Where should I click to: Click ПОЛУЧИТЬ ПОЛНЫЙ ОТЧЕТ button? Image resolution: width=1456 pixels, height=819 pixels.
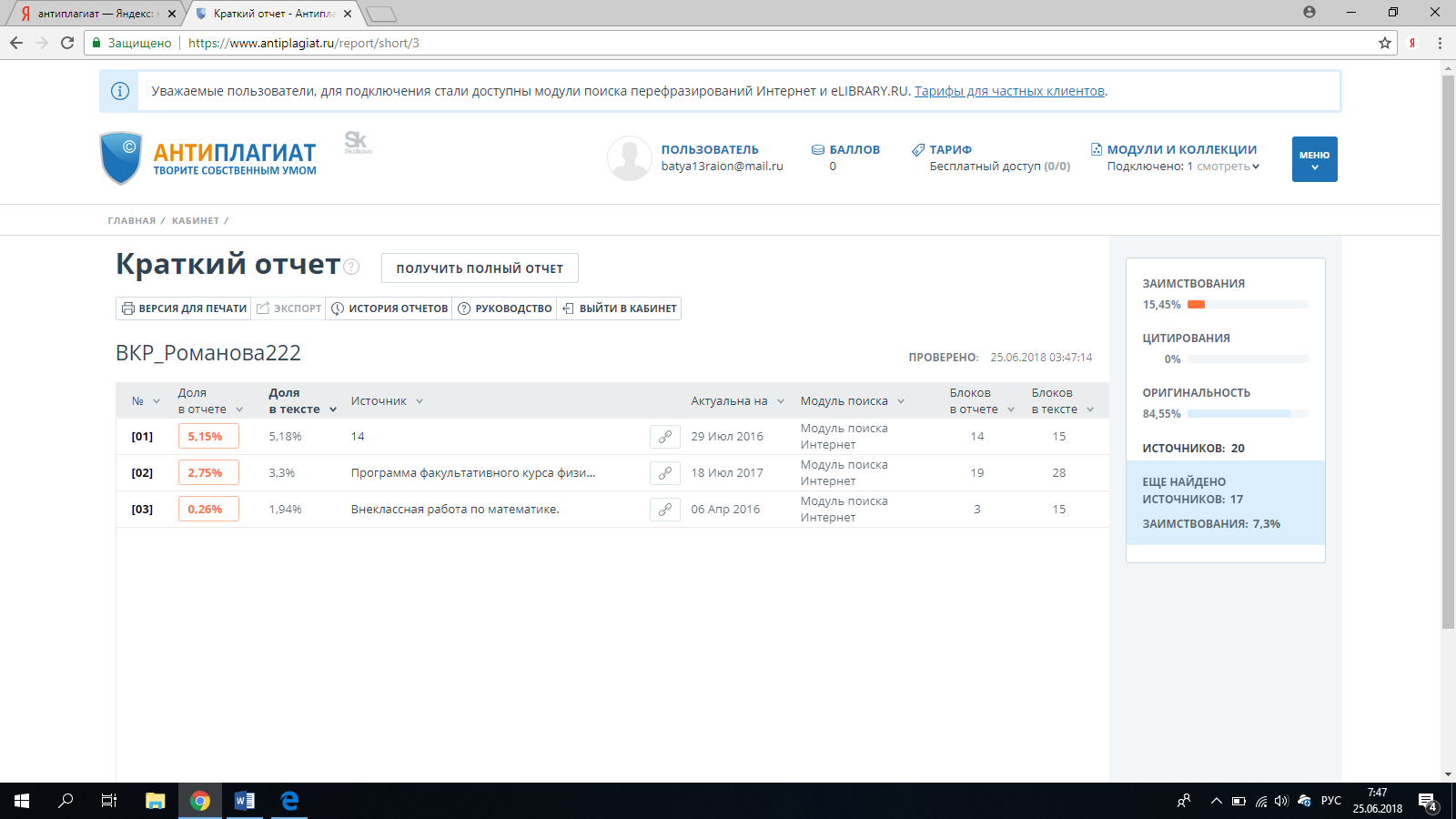pos(480,268)
